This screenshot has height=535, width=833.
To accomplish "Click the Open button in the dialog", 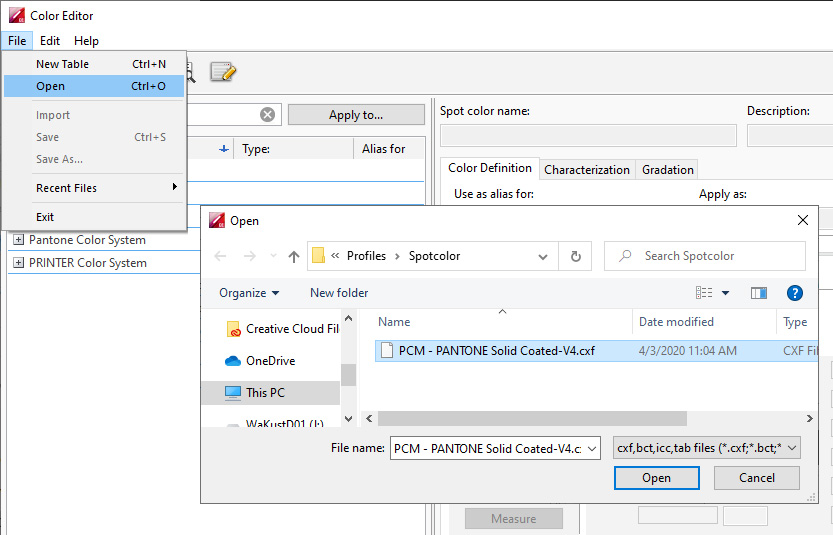I will click(x=657, y=478).
